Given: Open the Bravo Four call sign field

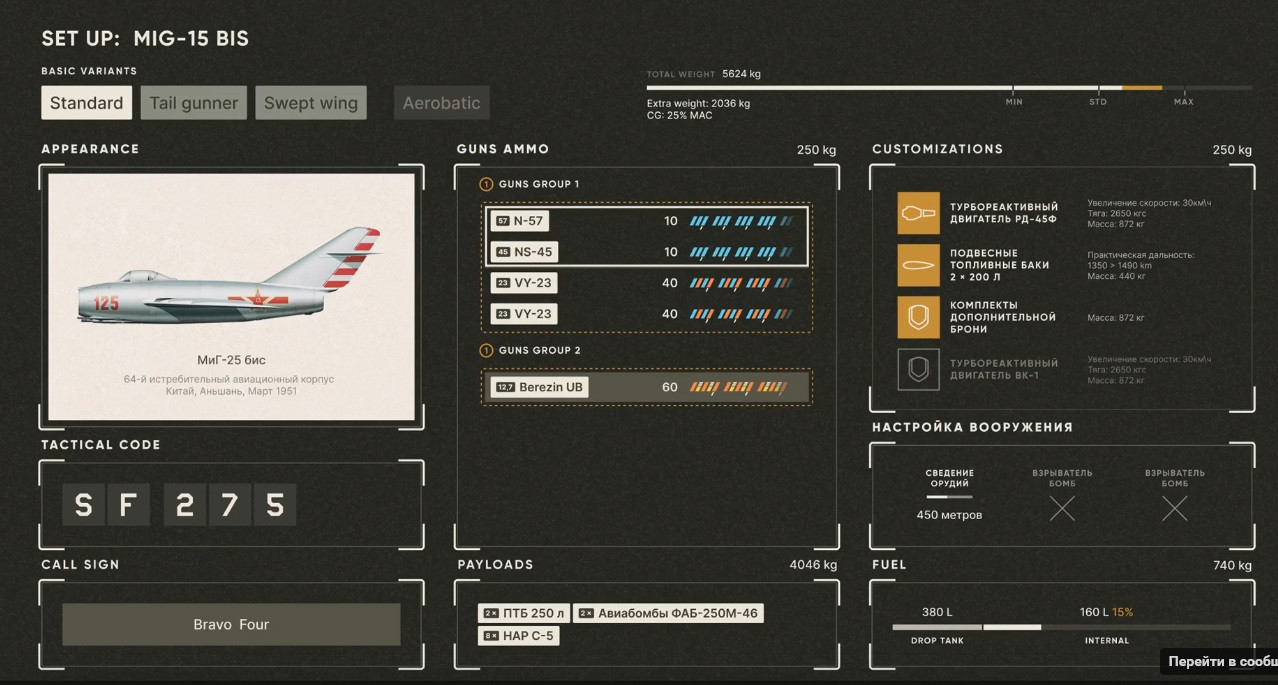Looking at the screenshot, I should coord(231,624).
